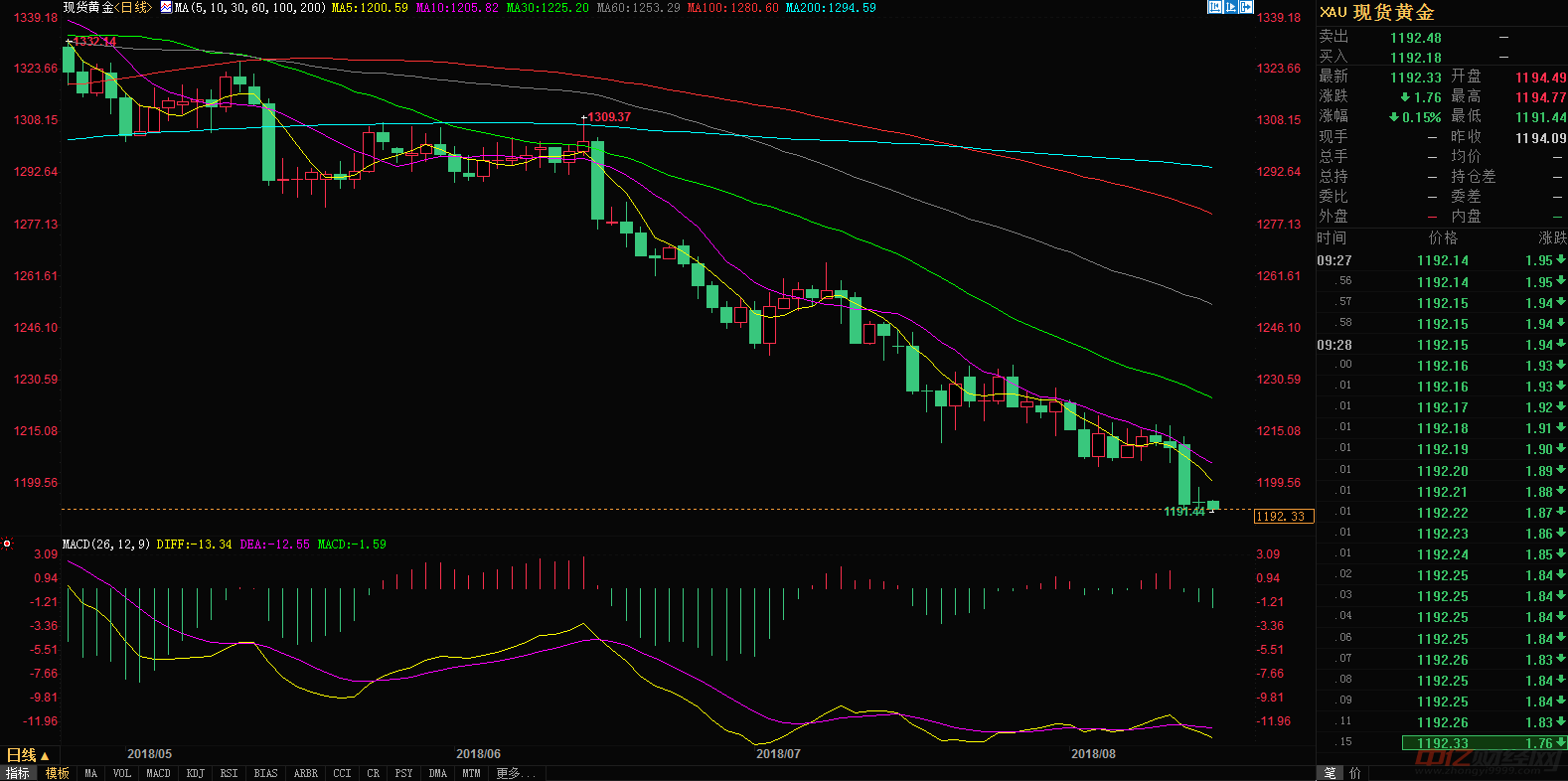Switch to the RSI indicator
1568x781 pixels.
tap(230, 773)
